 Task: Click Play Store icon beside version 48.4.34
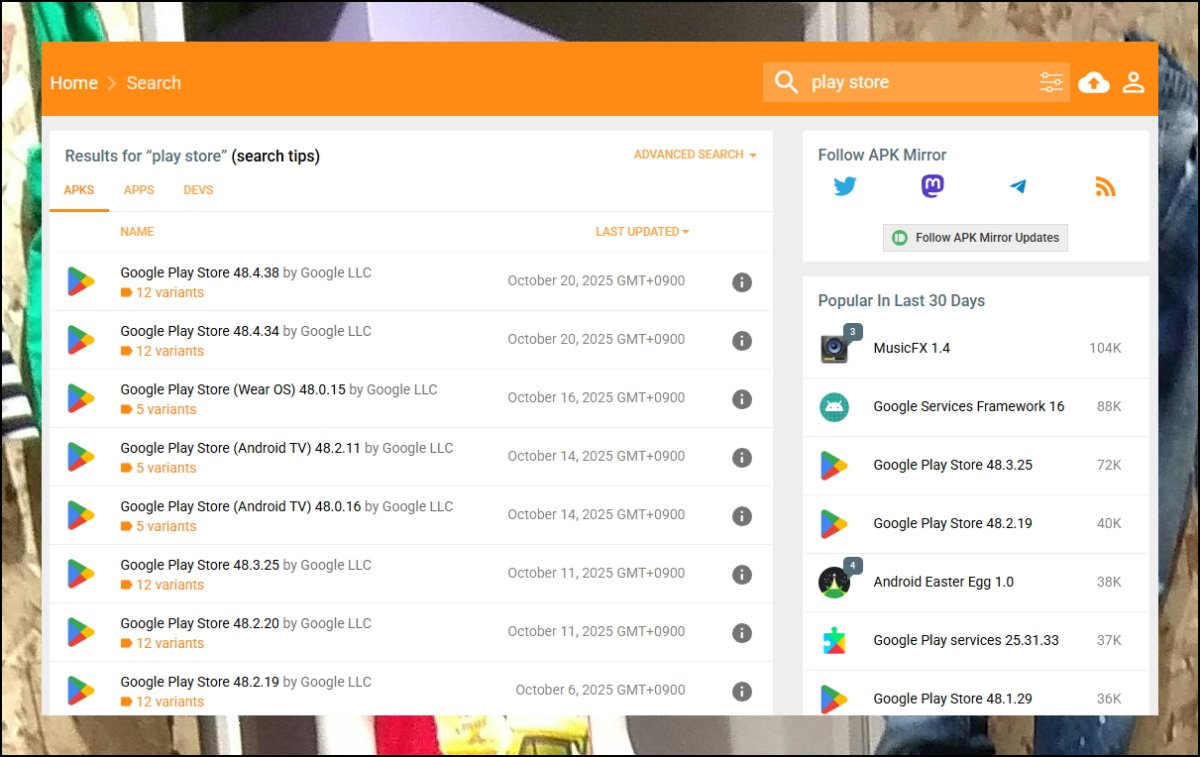(80, 340)
